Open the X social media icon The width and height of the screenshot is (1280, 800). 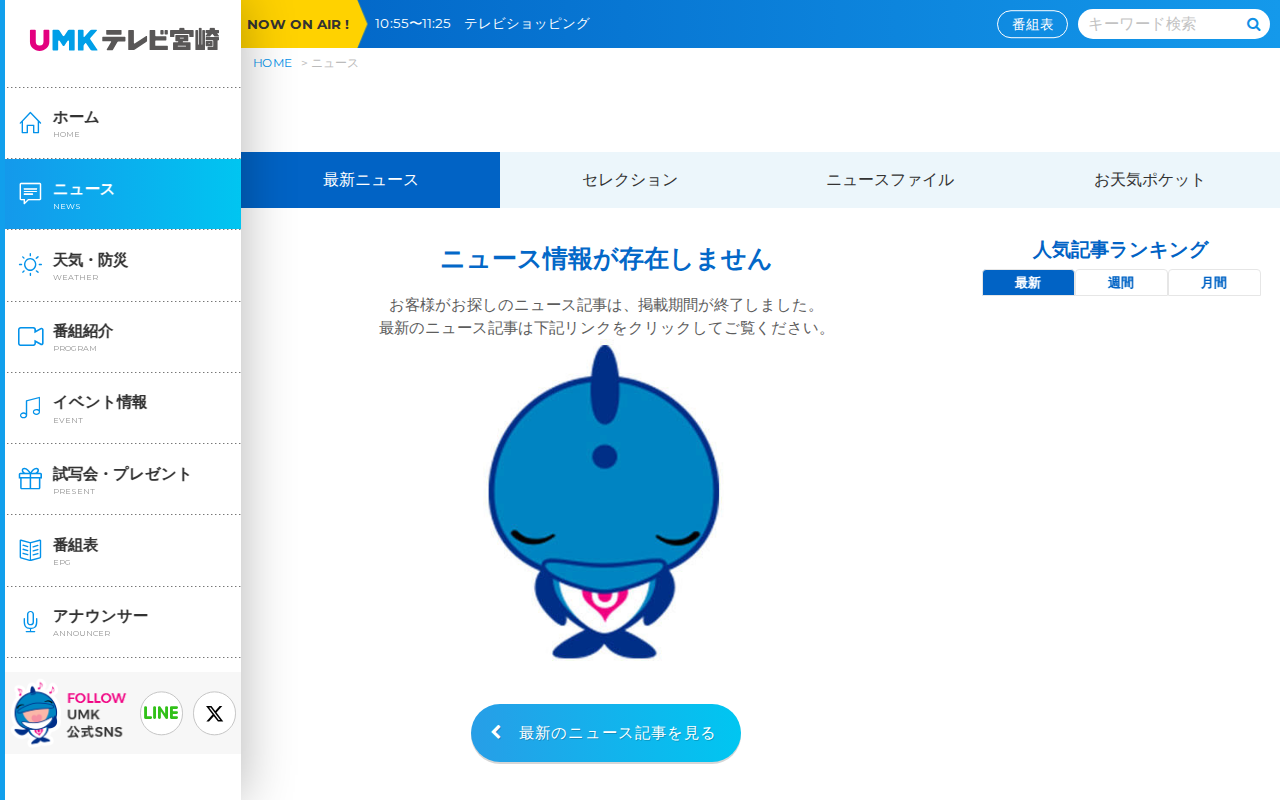(214, 713)
